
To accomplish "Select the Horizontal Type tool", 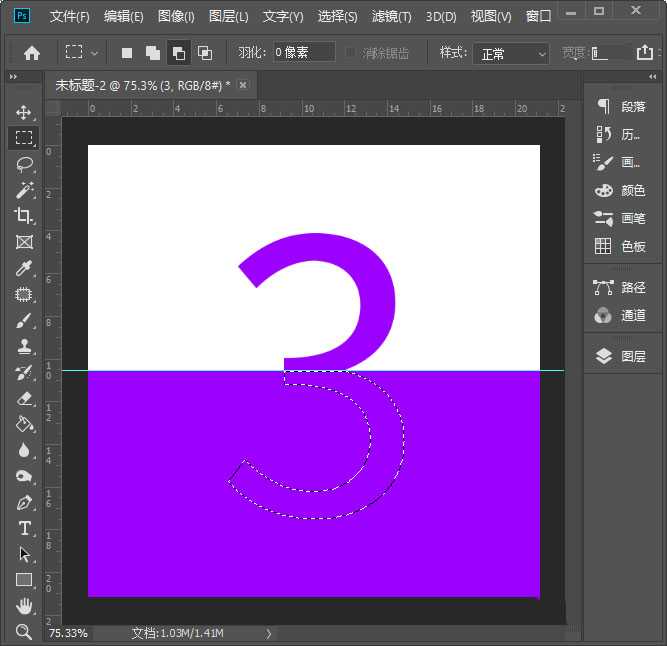I will click(x=24, y=528).
